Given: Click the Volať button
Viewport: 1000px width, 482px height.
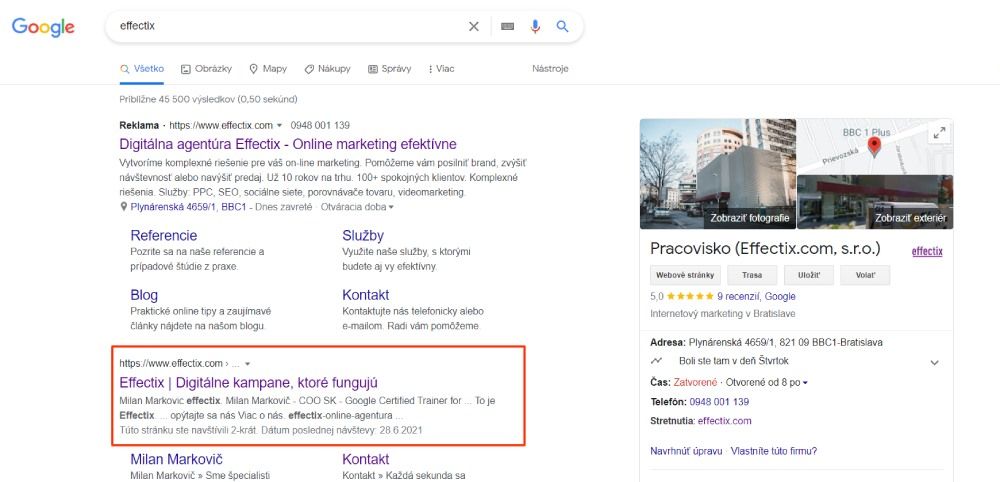Looking at the screenshot, I should click(x=865, y=275).
